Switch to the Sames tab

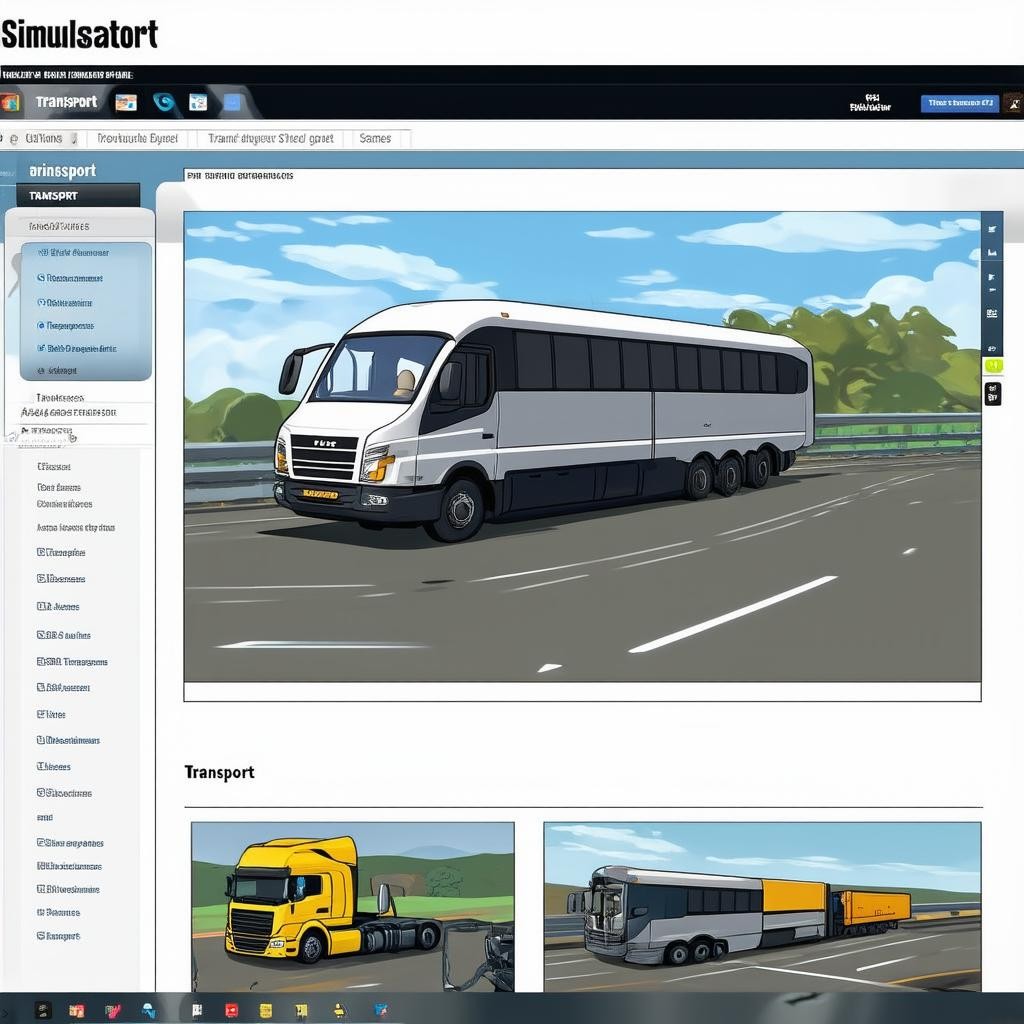point(375,139)
